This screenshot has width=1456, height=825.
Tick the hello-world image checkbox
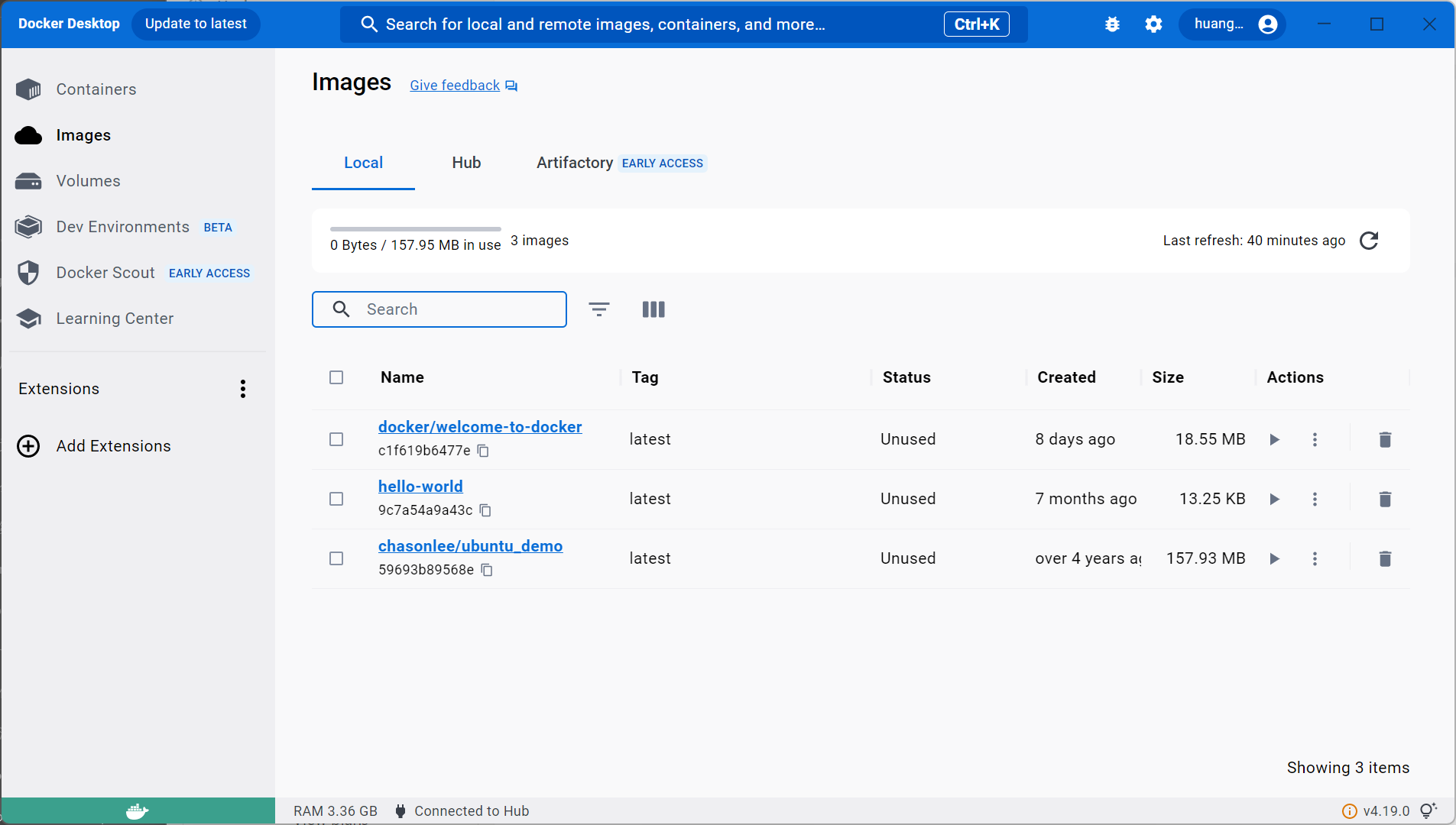click(x=336, y=499)
